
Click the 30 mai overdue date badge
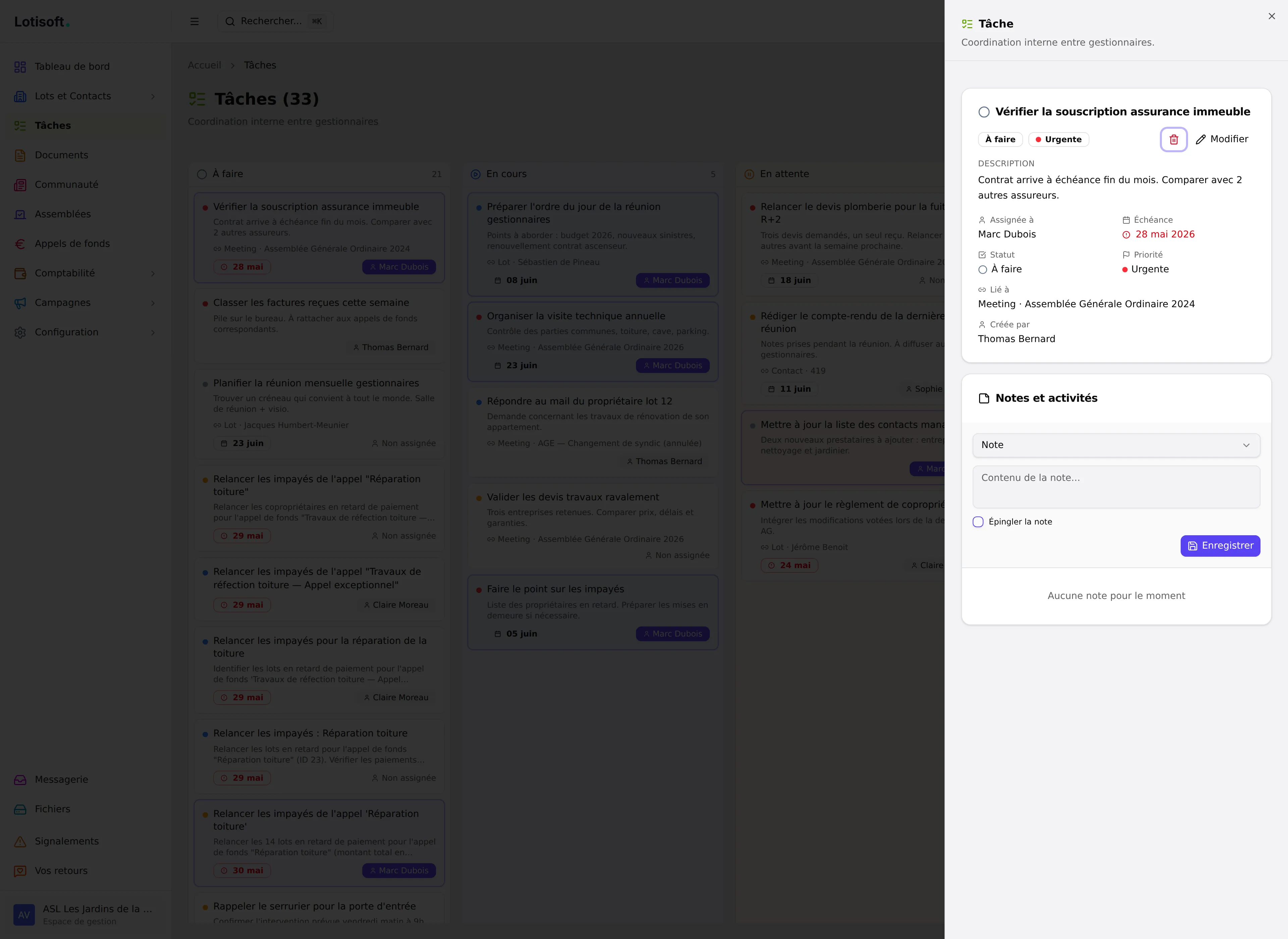pyautogui.click(x=242, y=871)
